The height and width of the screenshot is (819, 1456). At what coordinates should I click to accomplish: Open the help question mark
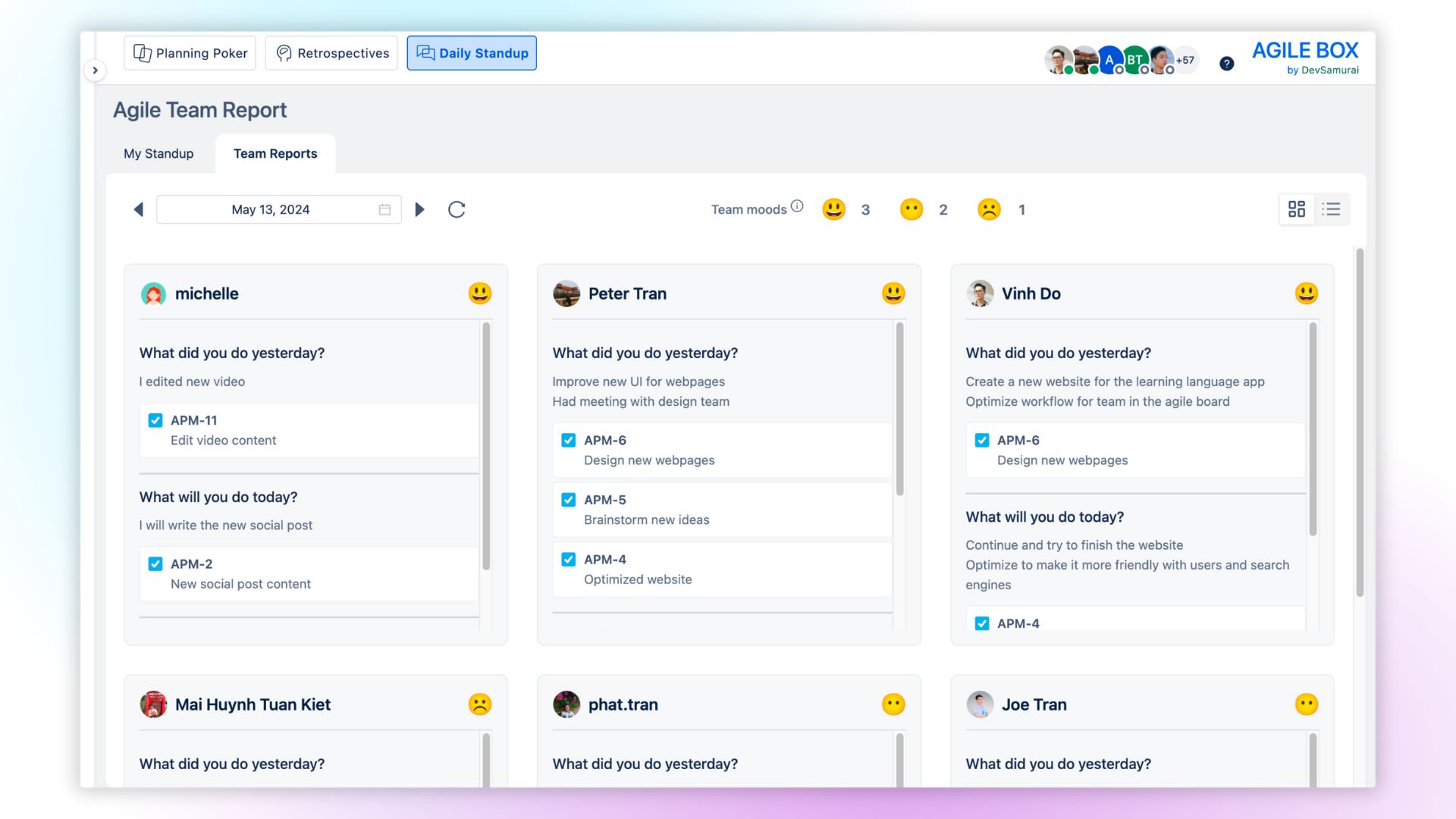tap(1226, 64)
